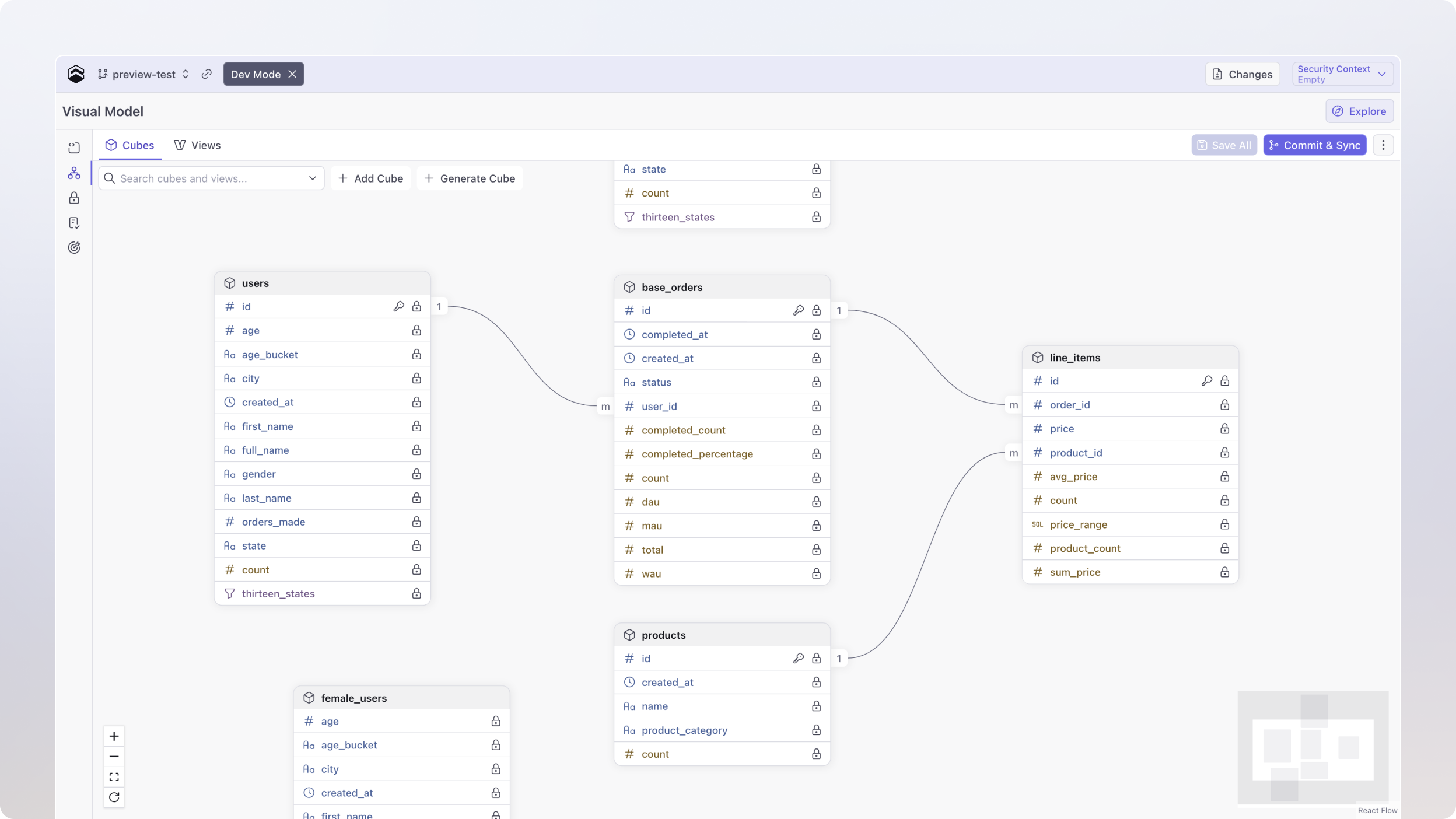Select full_name row in users cube
This screenshot has height=819, width=1456.
coord(323,450)
